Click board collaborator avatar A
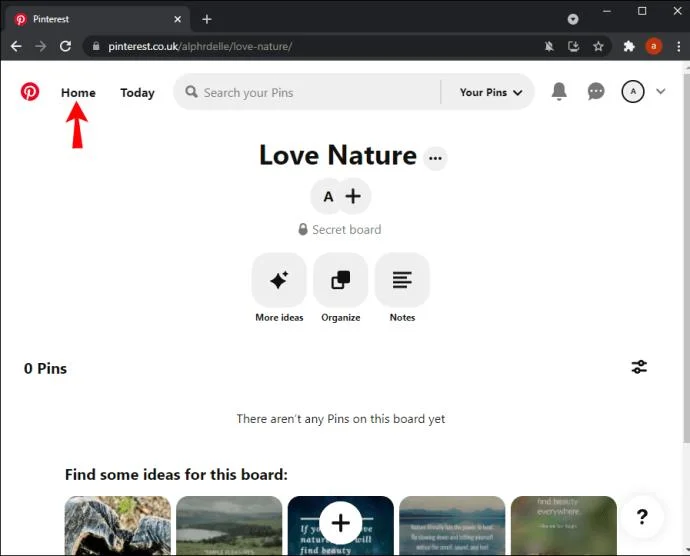Screen dimensions: 690x556 point(328,196)
